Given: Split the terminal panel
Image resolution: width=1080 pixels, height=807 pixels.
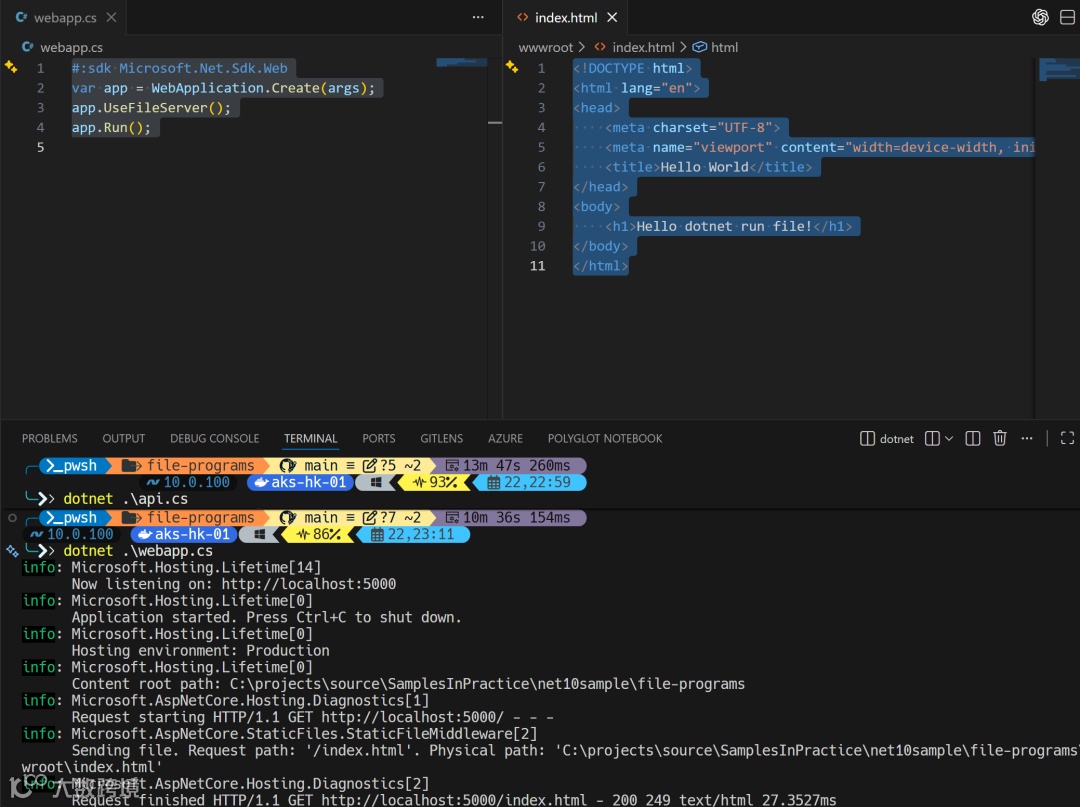Looking at the screenshot, I should point(972,438).
